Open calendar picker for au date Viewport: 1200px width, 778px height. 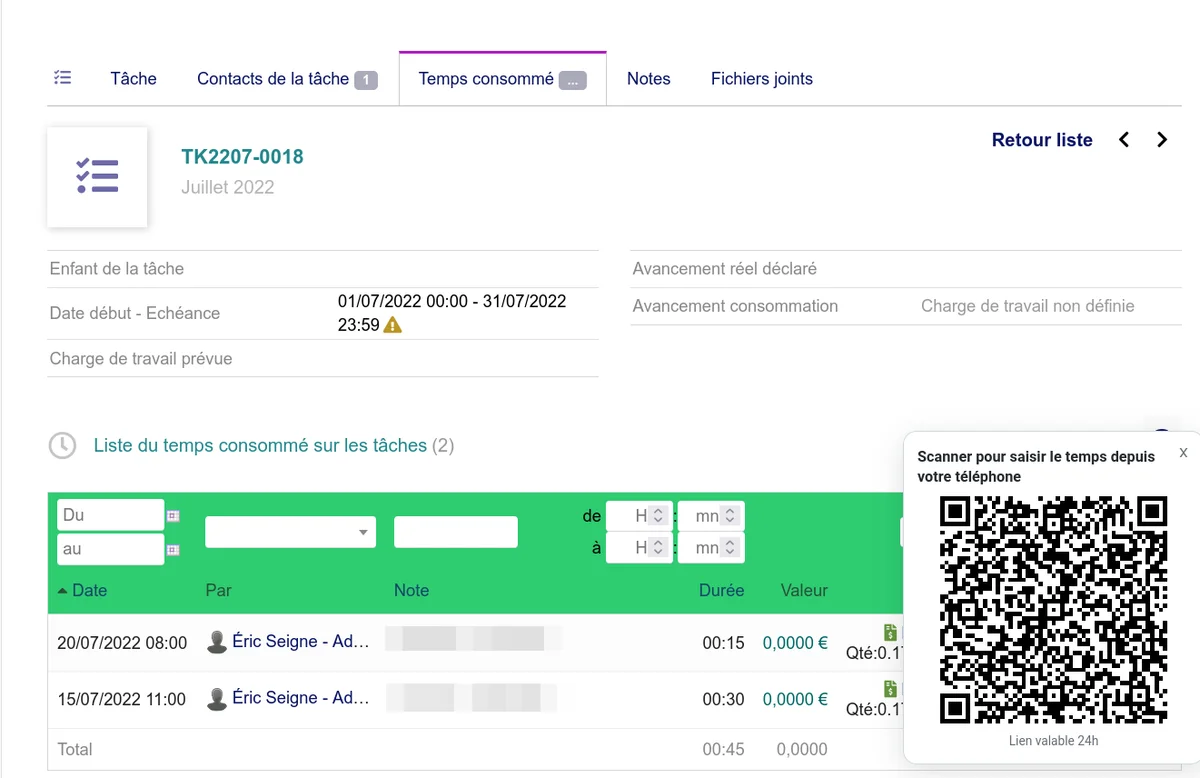pos(173,550)
